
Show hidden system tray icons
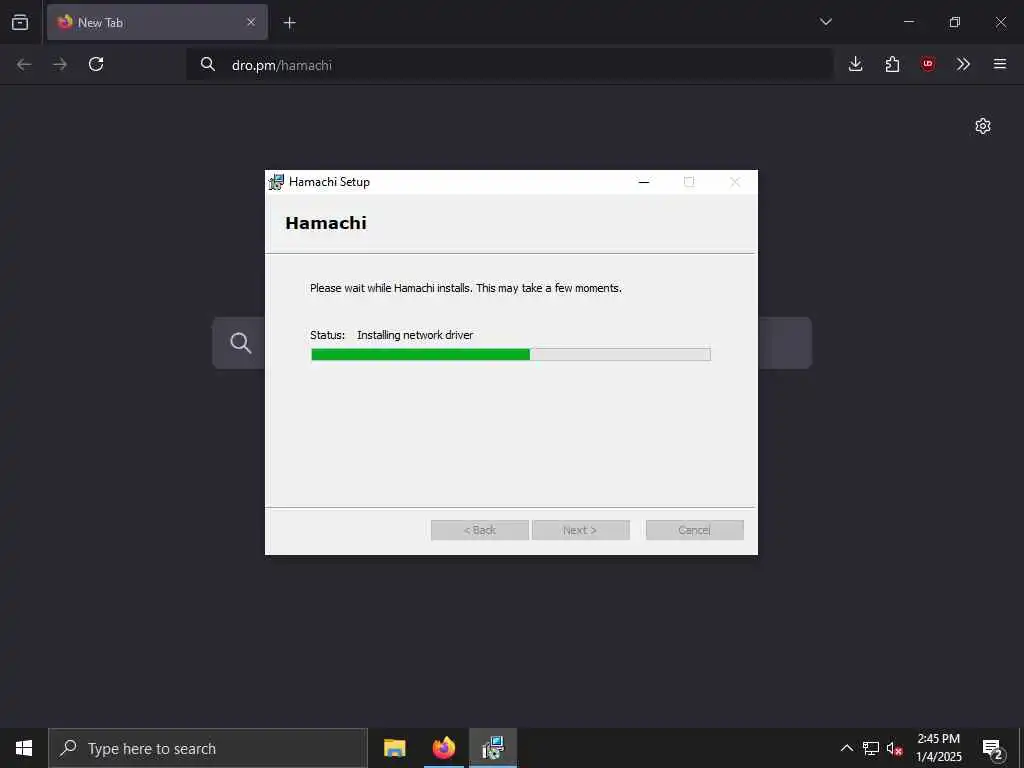(x=846, y=748)
